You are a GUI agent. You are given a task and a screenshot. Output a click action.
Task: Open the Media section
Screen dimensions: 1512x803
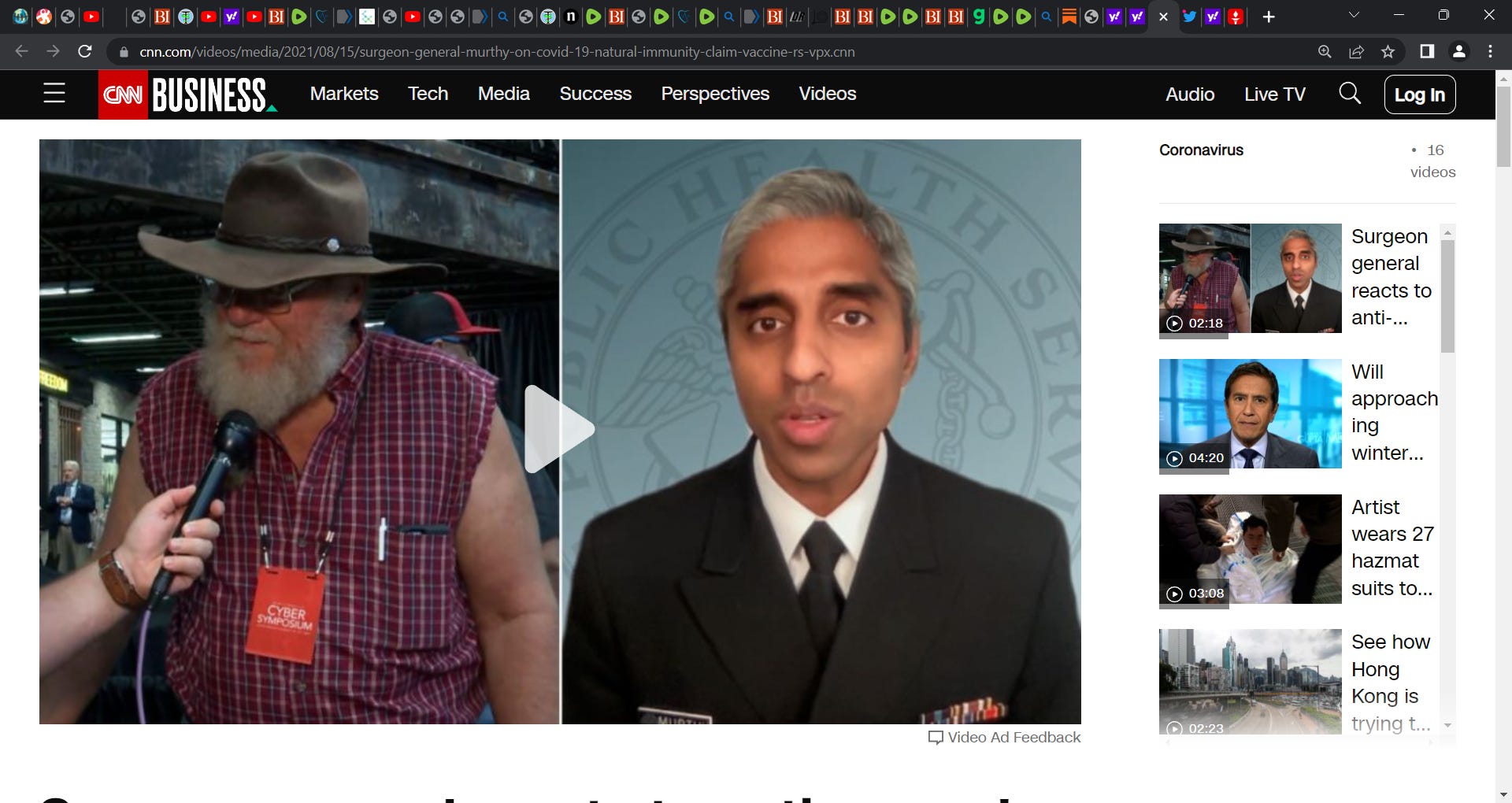tap(503, 94)
